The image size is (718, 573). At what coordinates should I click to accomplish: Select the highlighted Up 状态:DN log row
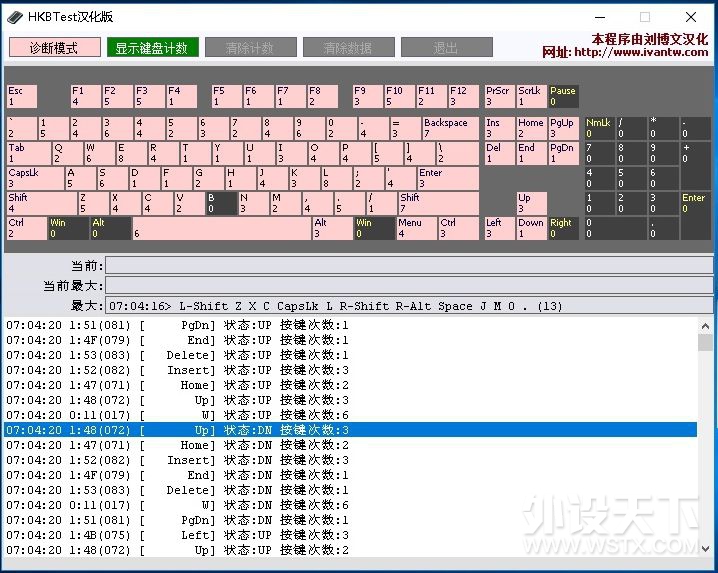coord(350,430)
